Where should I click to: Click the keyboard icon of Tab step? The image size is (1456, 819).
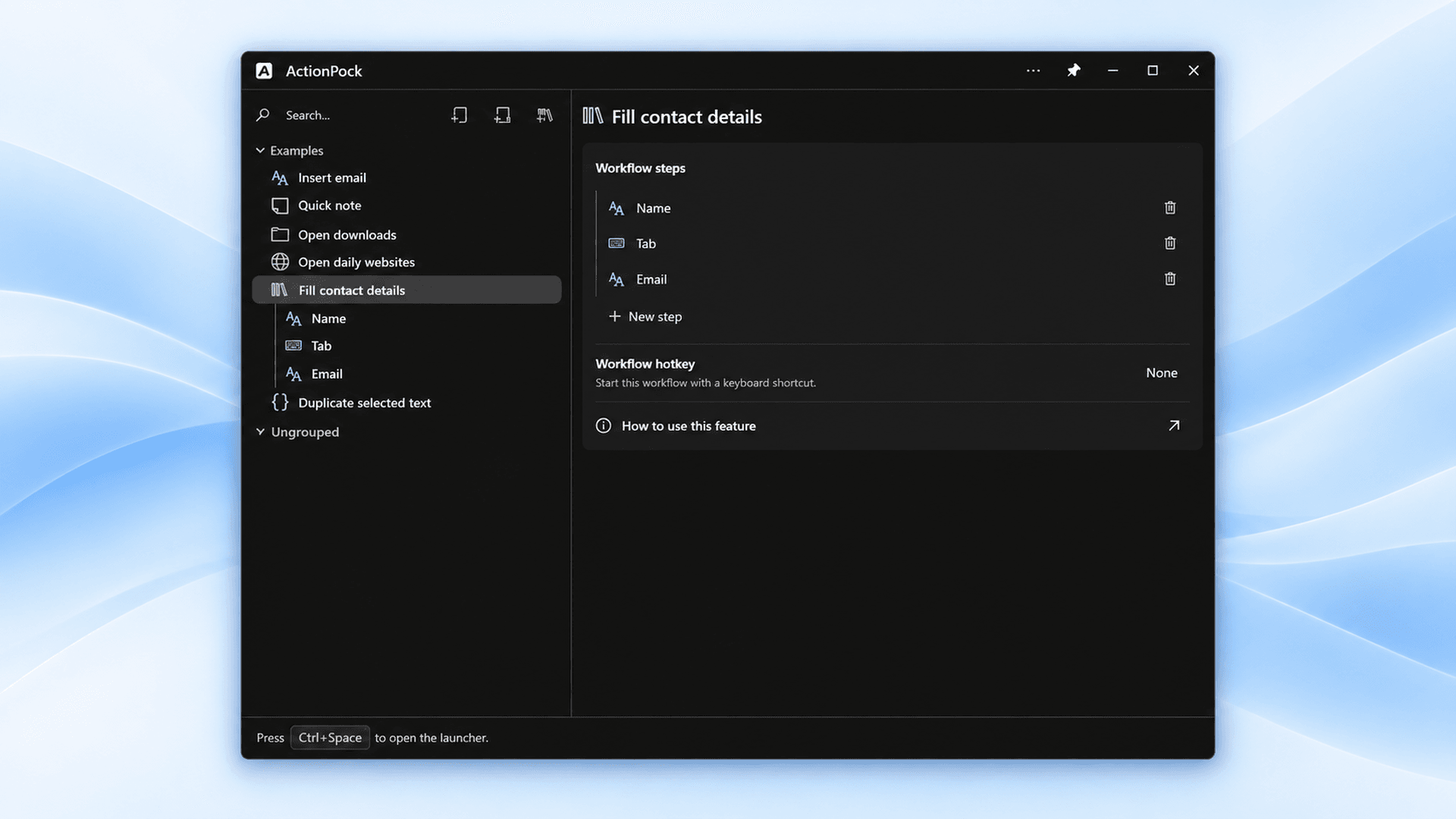(x=617, y=243)
